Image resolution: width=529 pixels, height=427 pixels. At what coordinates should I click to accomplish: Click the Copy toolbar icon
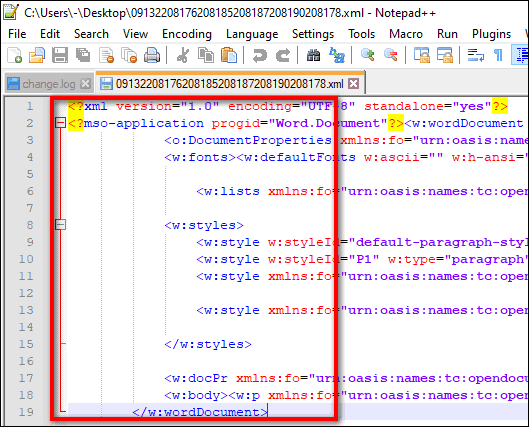pos(206,55)
